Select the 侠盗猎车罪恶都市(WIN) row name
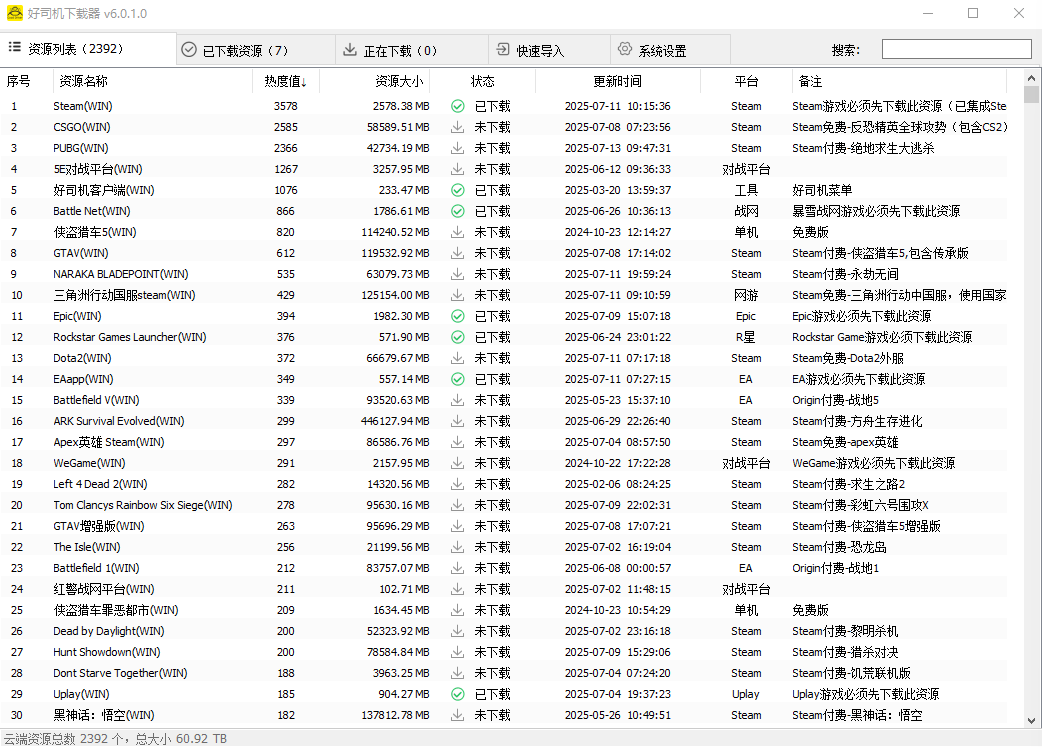The image size is (1042, 747). click(x=116, y=610)
